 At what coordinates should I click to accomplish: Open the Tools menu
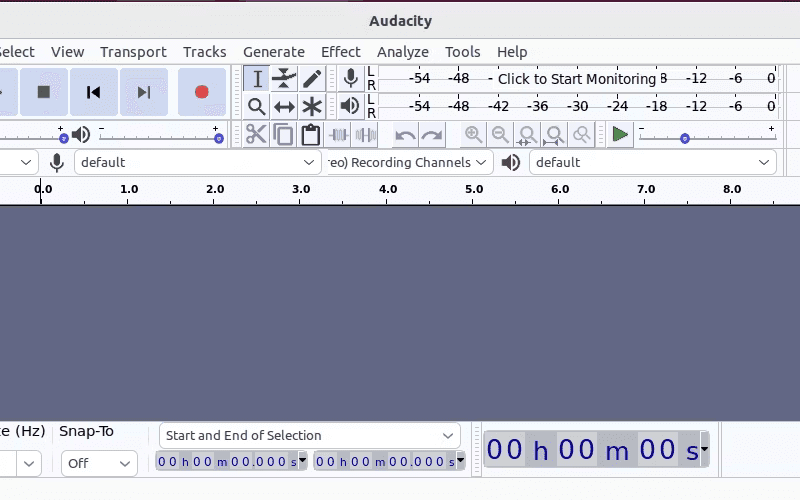[463, 52]
